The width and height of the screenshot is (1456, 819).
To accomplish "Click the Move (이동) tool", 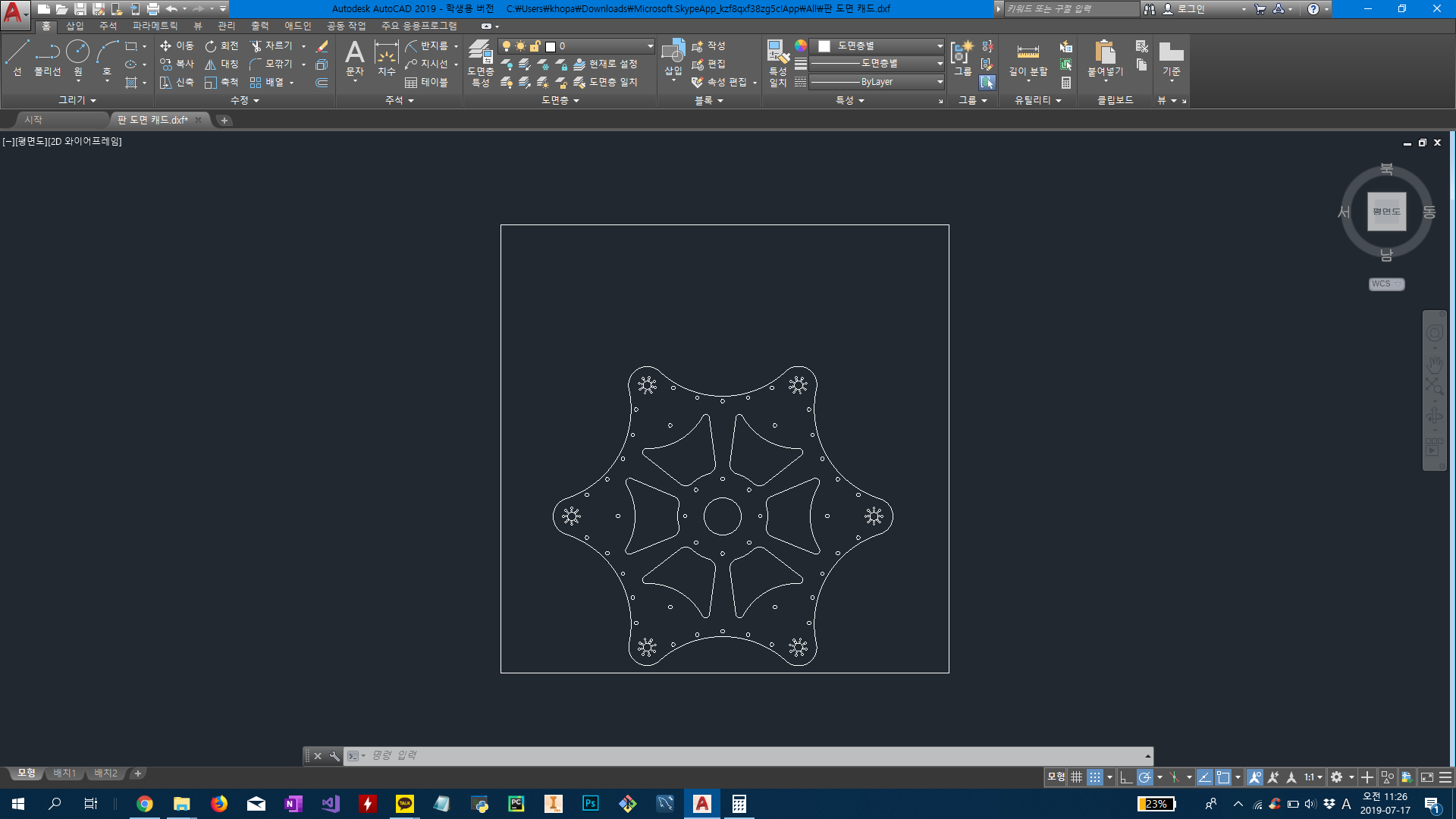I will 177,46.
